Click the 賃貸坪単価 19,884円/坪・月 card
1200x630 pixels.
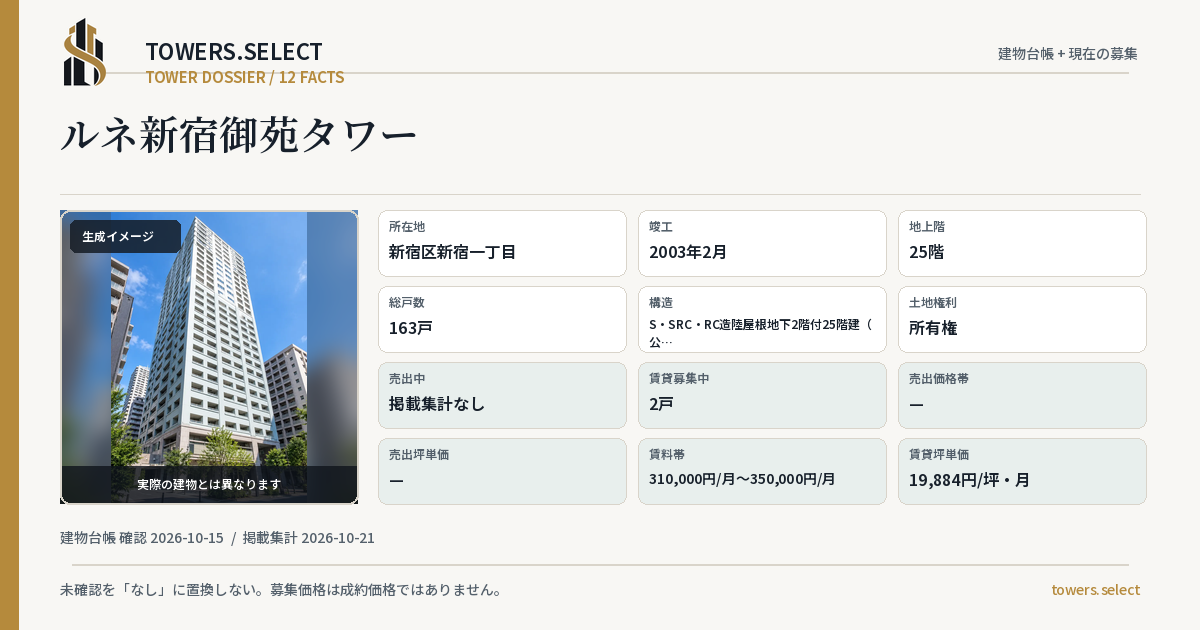point(1022,471)
